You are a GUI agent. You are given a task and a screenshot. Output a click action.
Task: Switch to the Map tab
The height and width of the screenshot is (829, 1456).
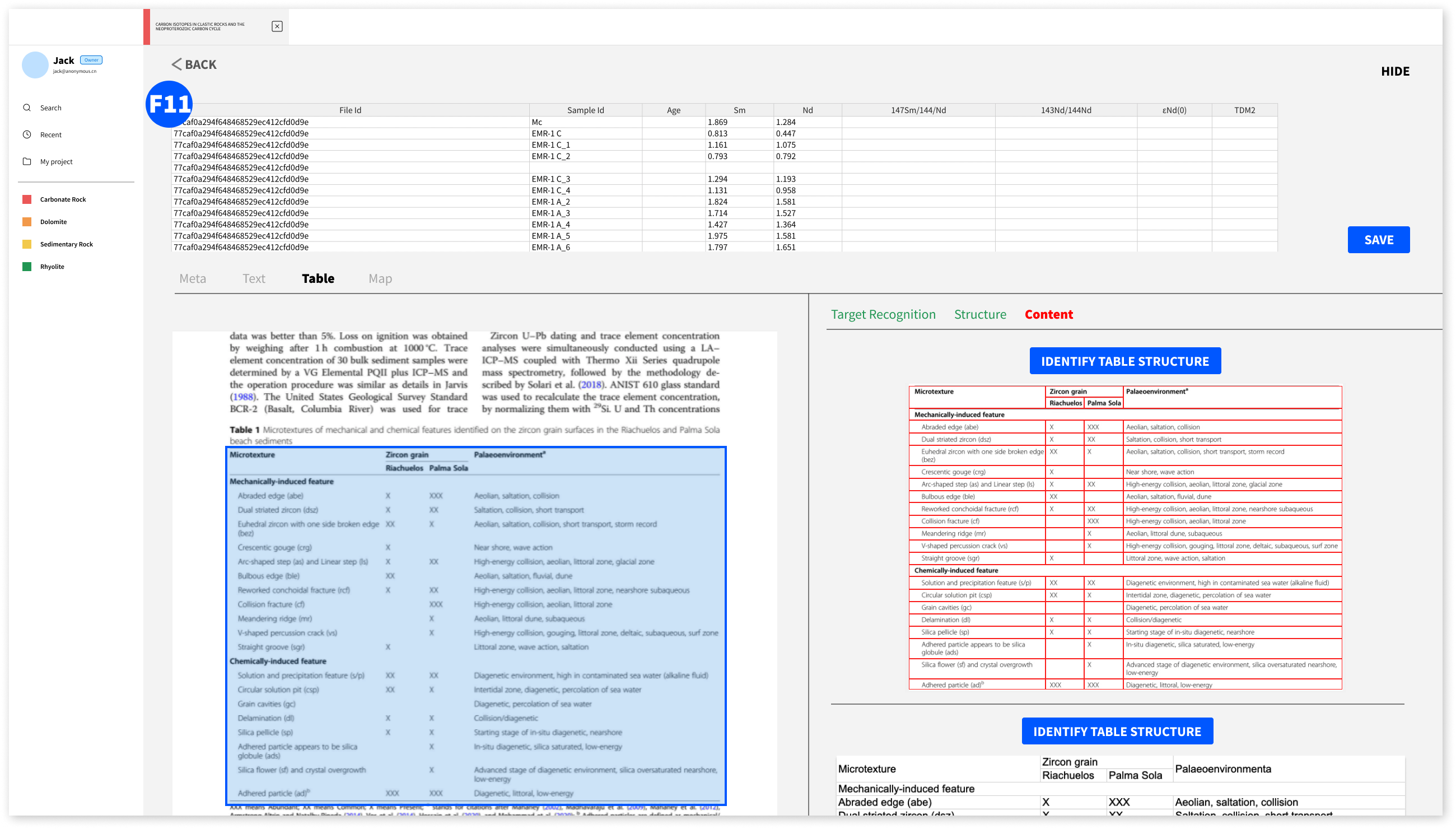(380, 278)
